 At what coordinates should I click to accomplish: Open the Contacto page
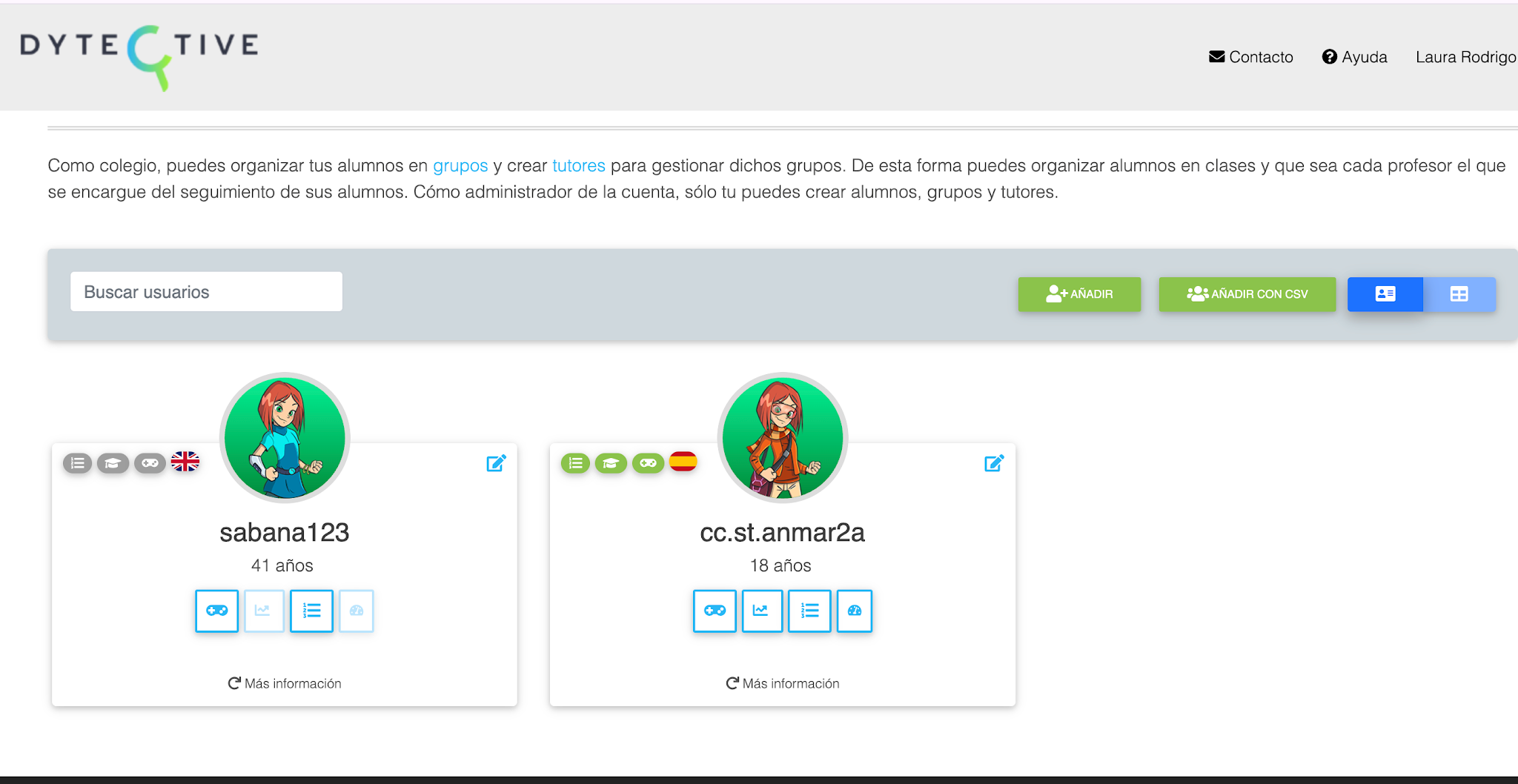[1251, 57]
